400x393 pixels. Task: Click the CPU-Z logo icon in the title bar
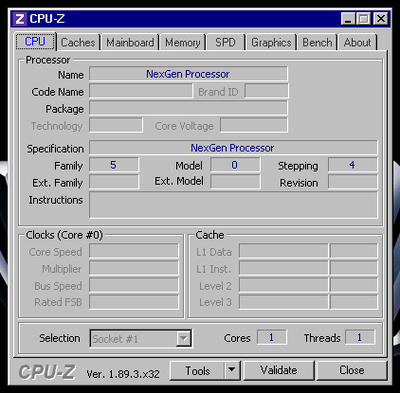(20, 19)
